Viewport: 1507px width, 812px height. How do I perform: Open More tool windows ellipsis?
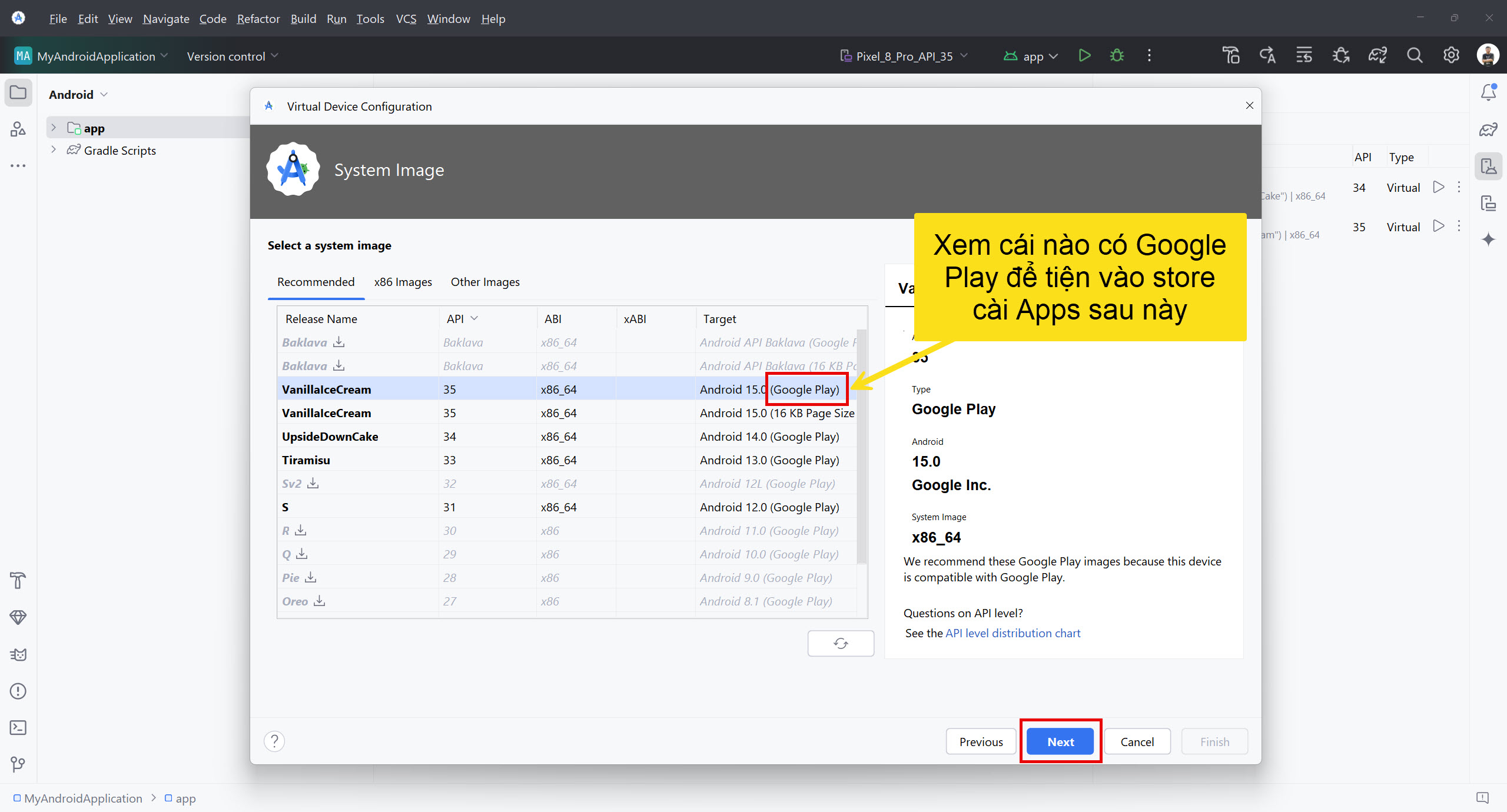tap(18, 165)
